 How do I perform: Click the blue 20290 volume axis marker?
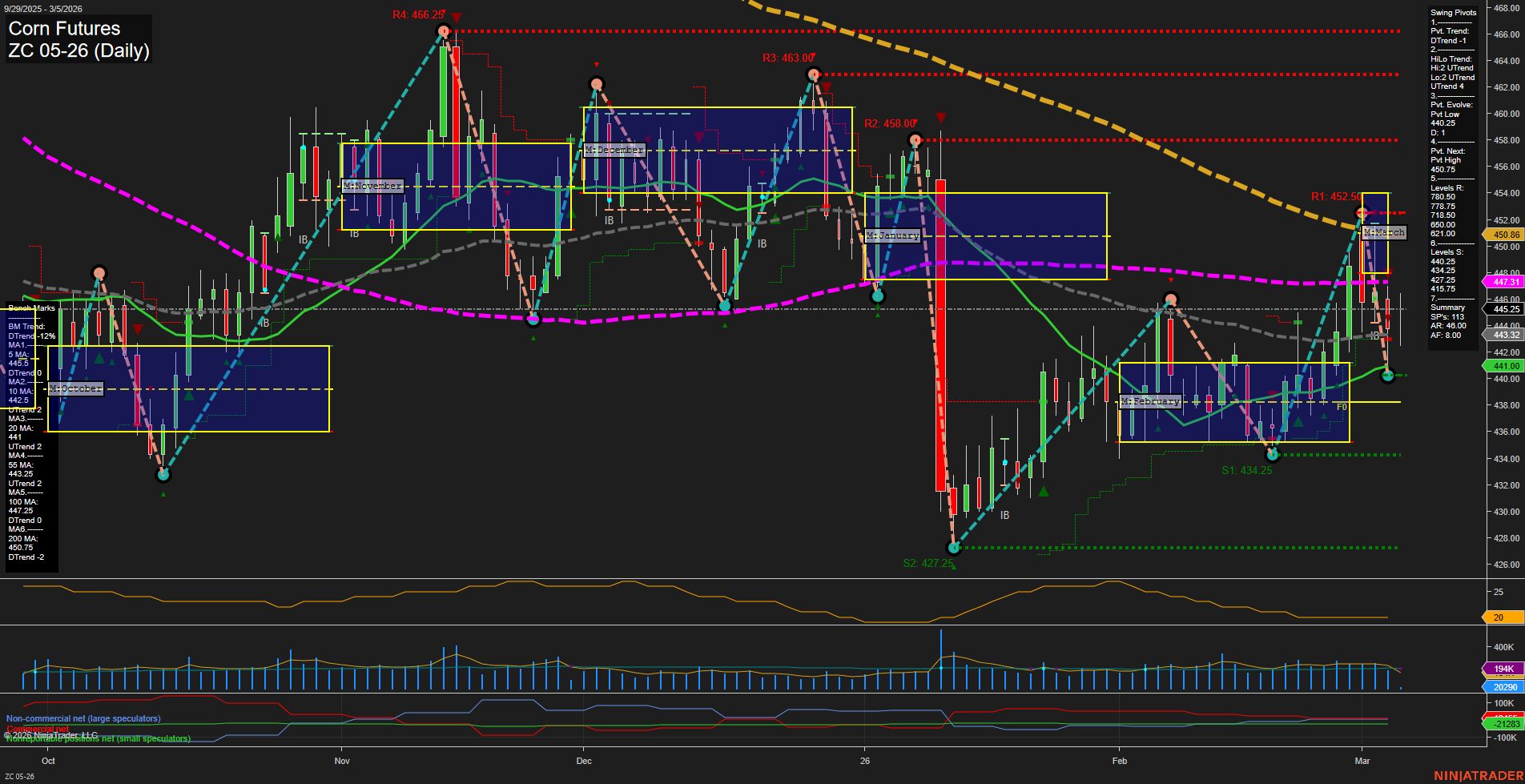click(1504, 687)
